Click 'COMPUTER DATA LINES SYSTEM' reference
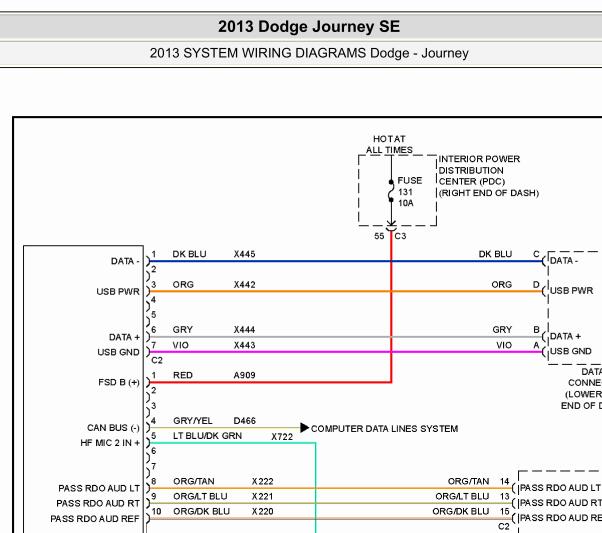The height and width of the screenshot is (533, 602). tap(384, 429)
